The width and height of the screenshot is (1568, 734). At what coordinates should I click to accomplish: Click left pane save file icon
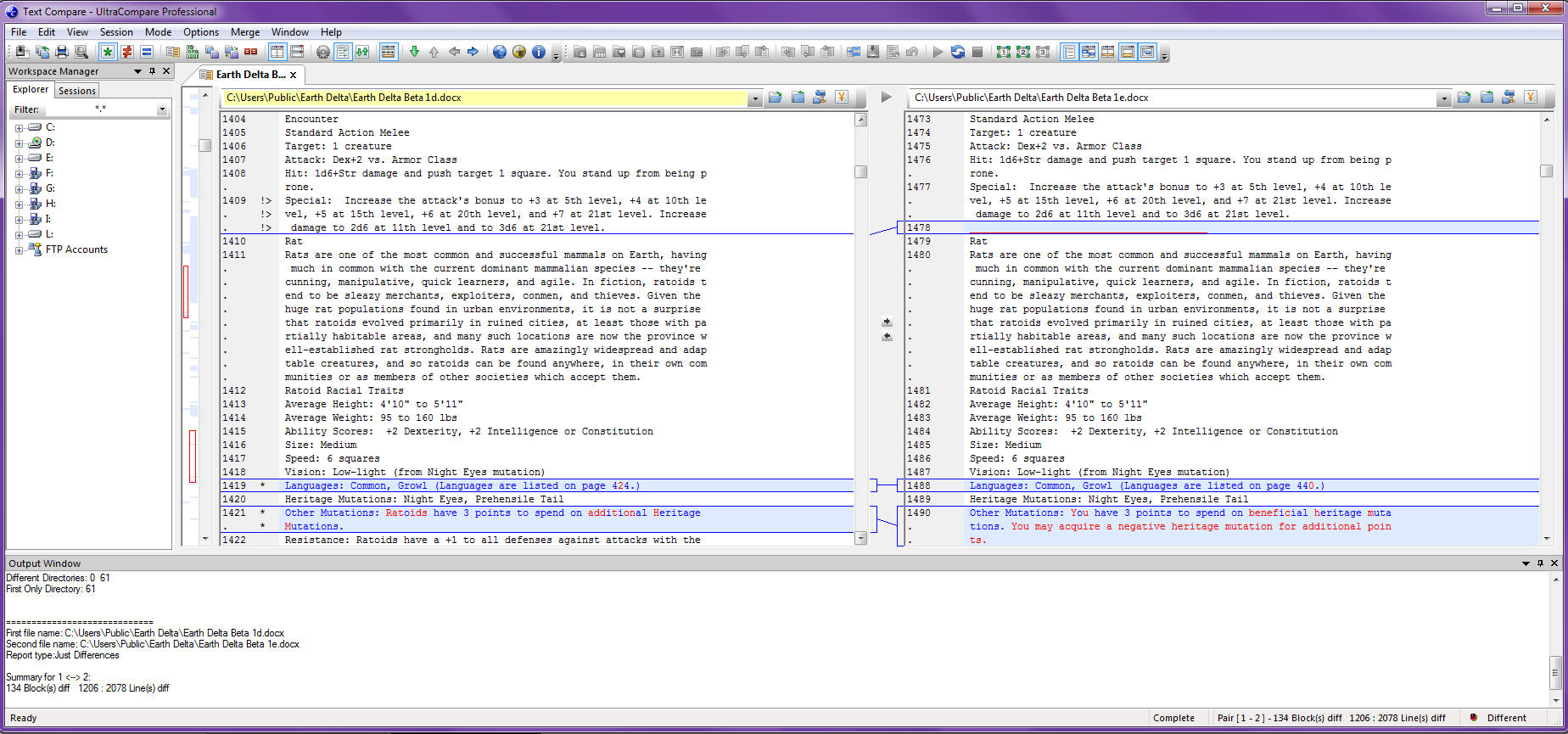click(x=798, y=98)
